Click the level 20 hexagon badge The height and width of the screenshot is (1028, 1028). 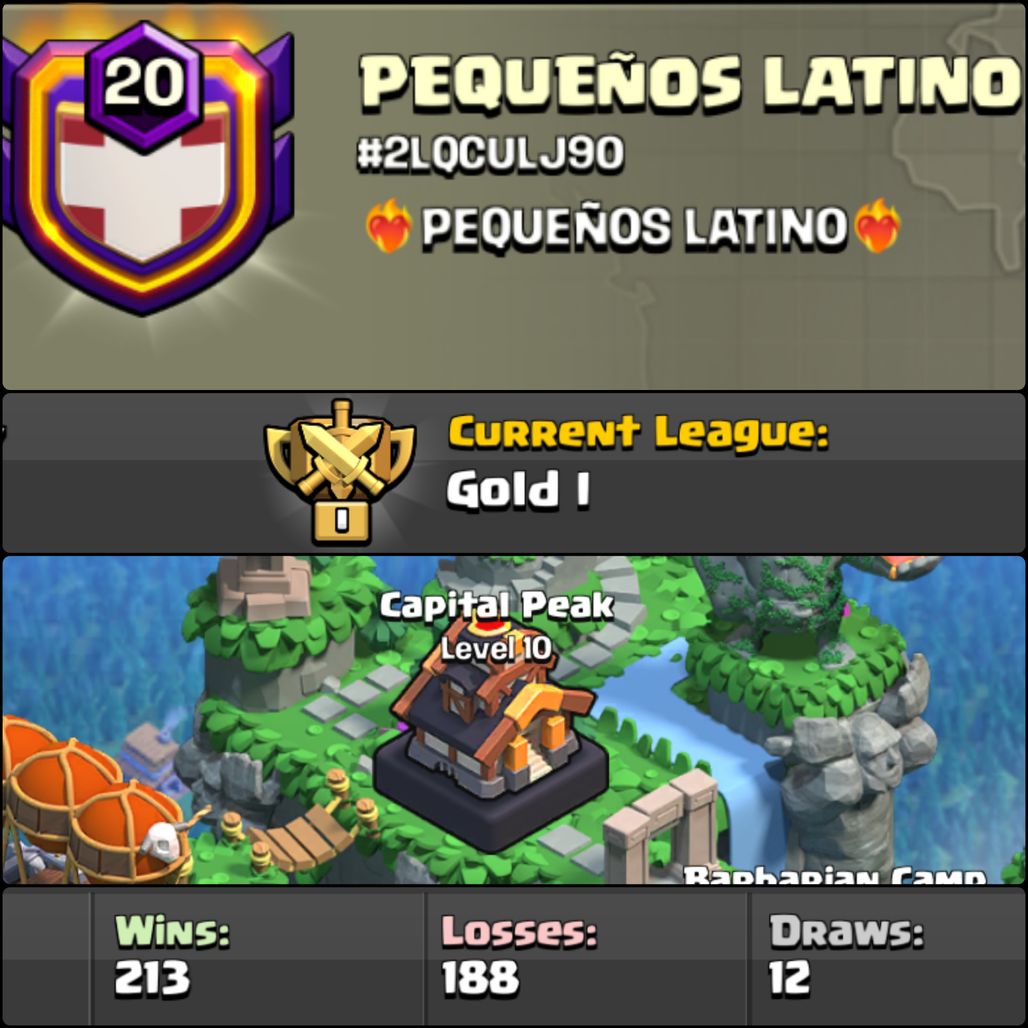[144, 83]
